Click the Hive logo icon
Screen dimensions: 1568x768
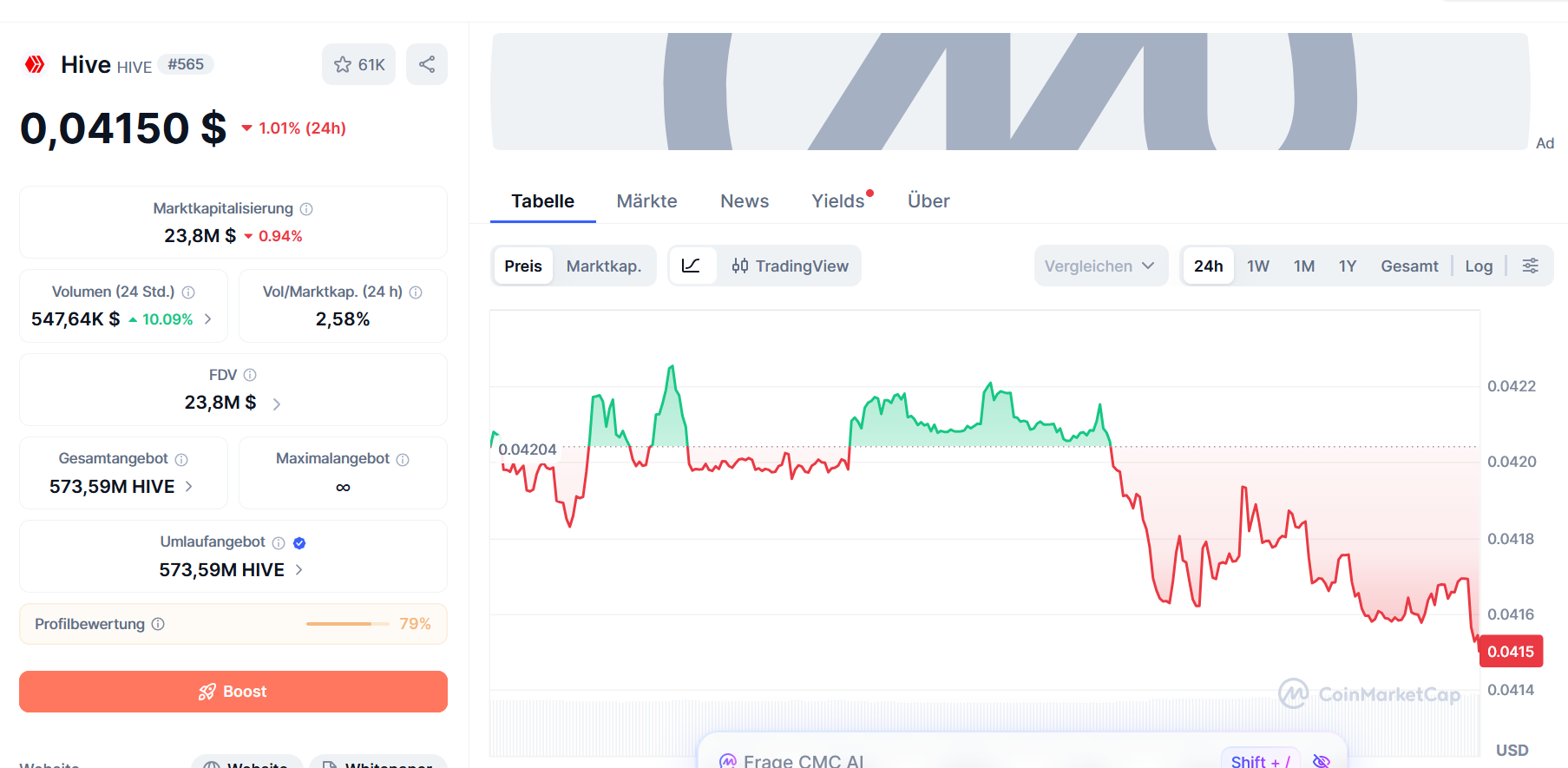(x=35, y=64)
